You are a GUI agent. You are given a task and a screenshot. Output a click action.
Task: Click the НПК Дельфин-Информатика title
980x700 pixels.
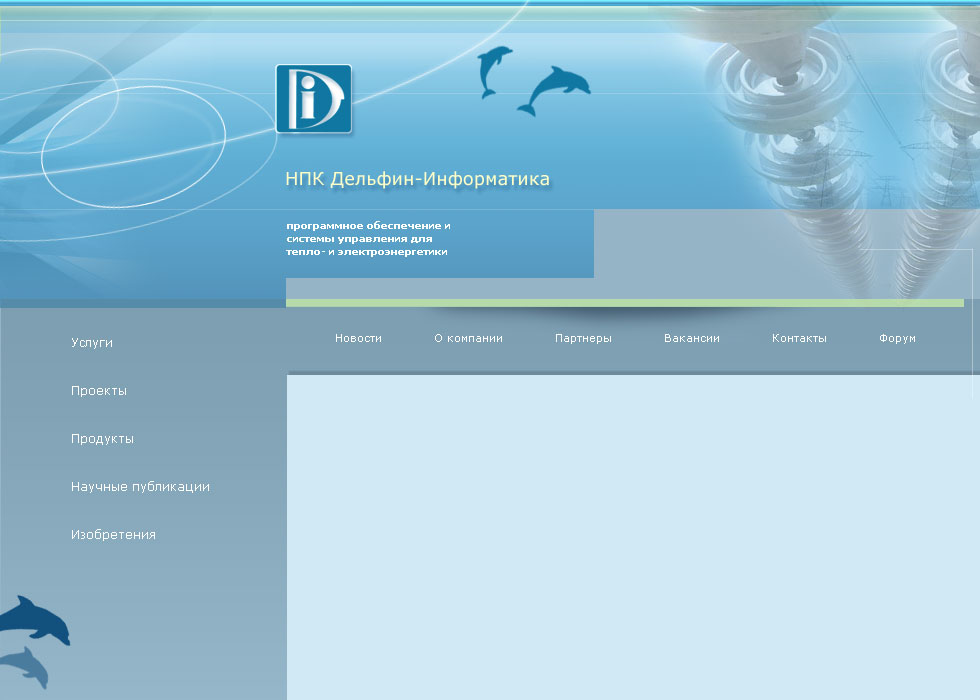tap(418, 179)
